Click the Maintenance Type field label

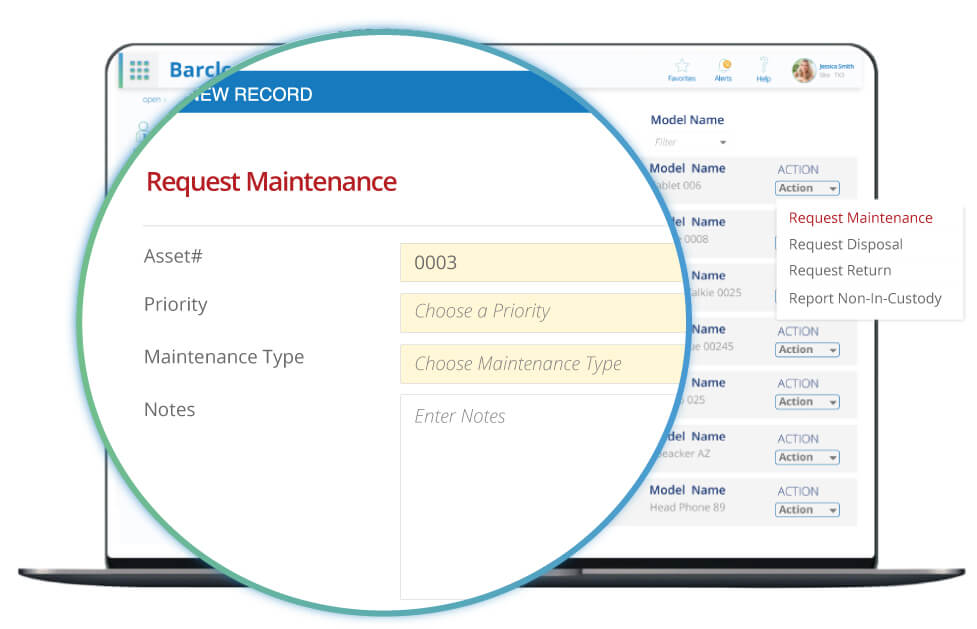[224, 357]
